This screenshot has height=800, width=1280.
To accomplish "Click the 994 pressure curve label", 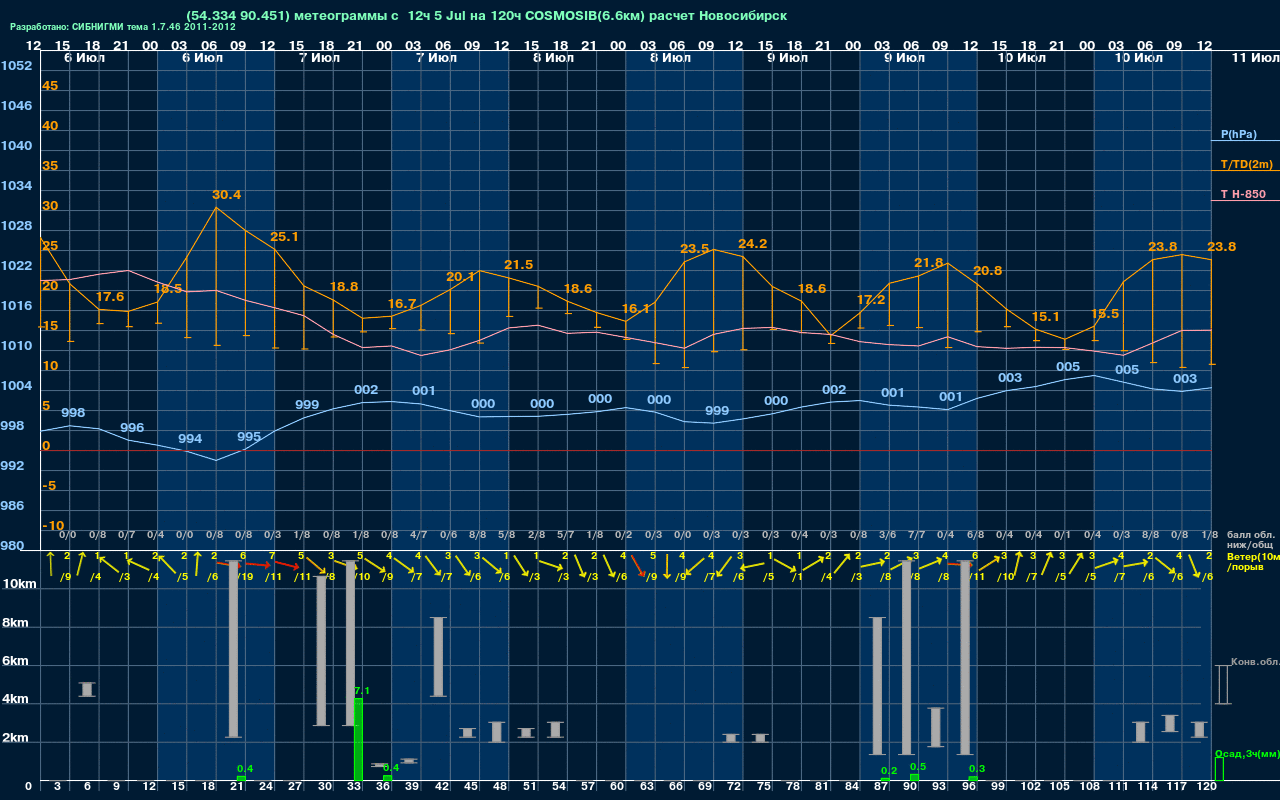I will tap(190, 439).
